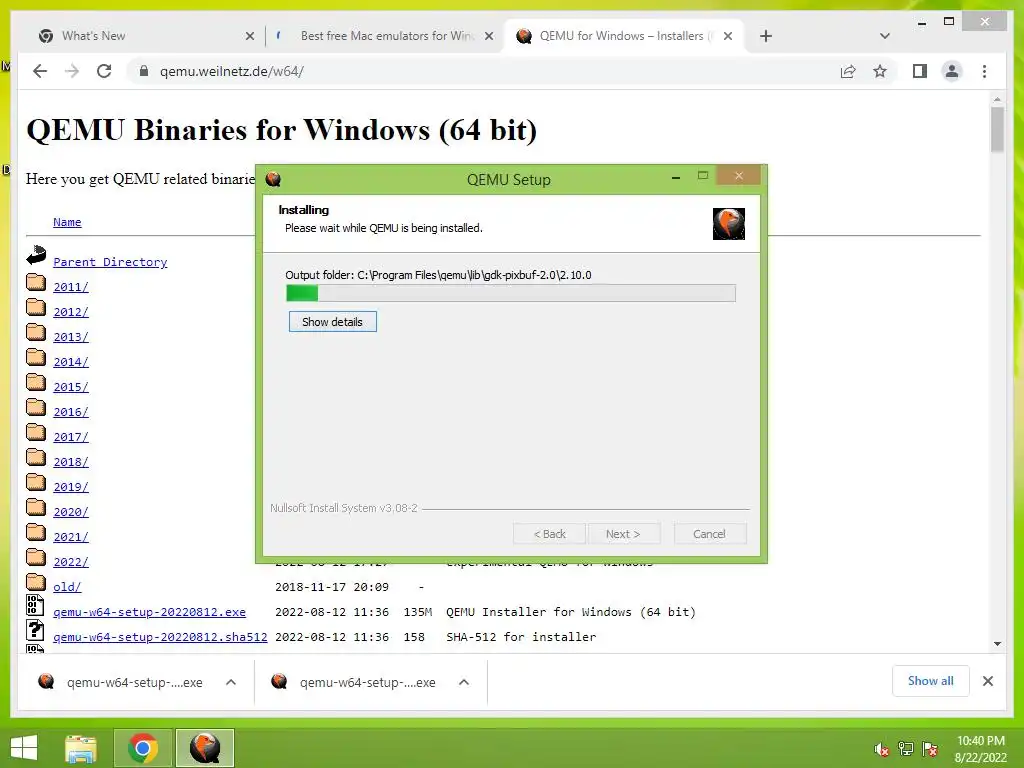Click the installation progress bar
The image size is (1024, 768).
[511, 293]
